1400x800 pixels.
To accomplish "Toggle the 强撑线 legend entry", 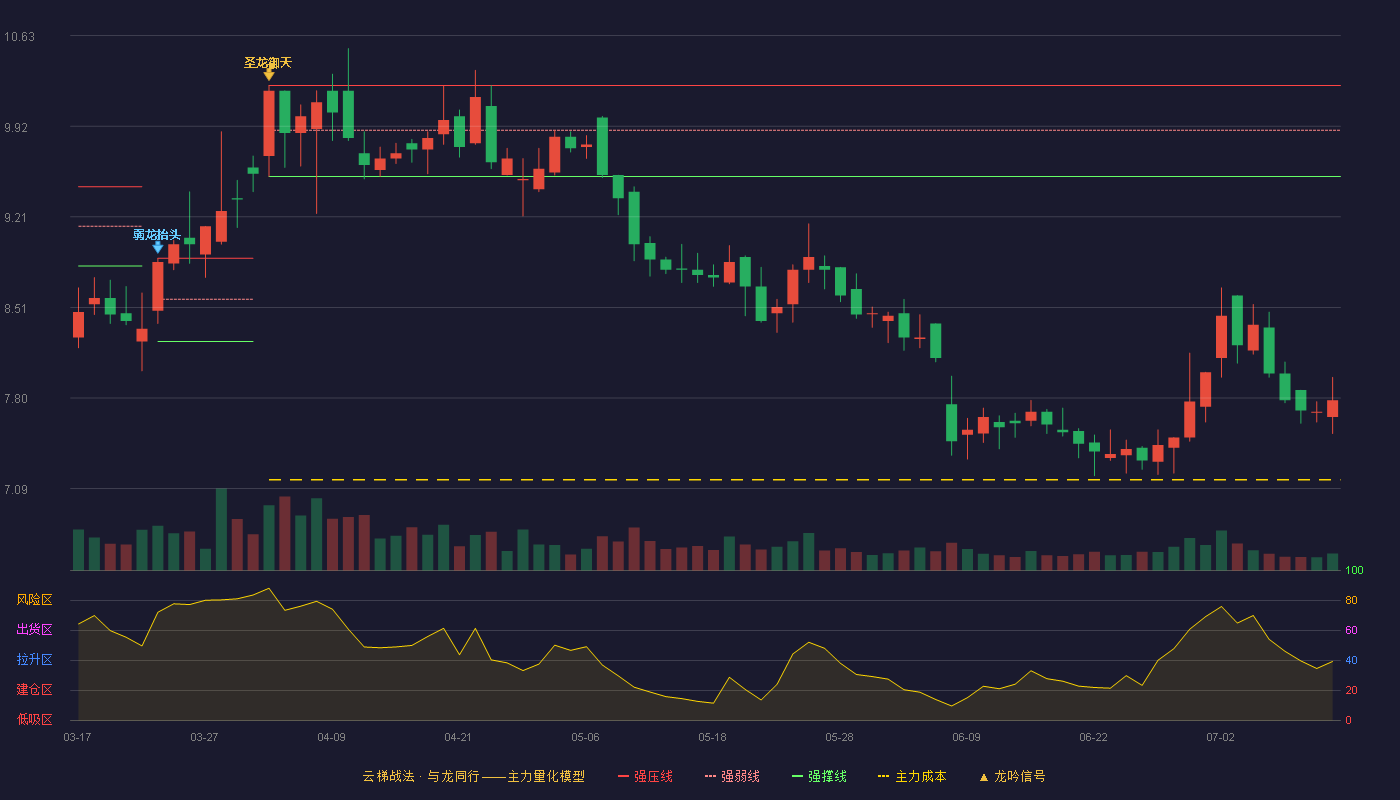I will (819, 776).
